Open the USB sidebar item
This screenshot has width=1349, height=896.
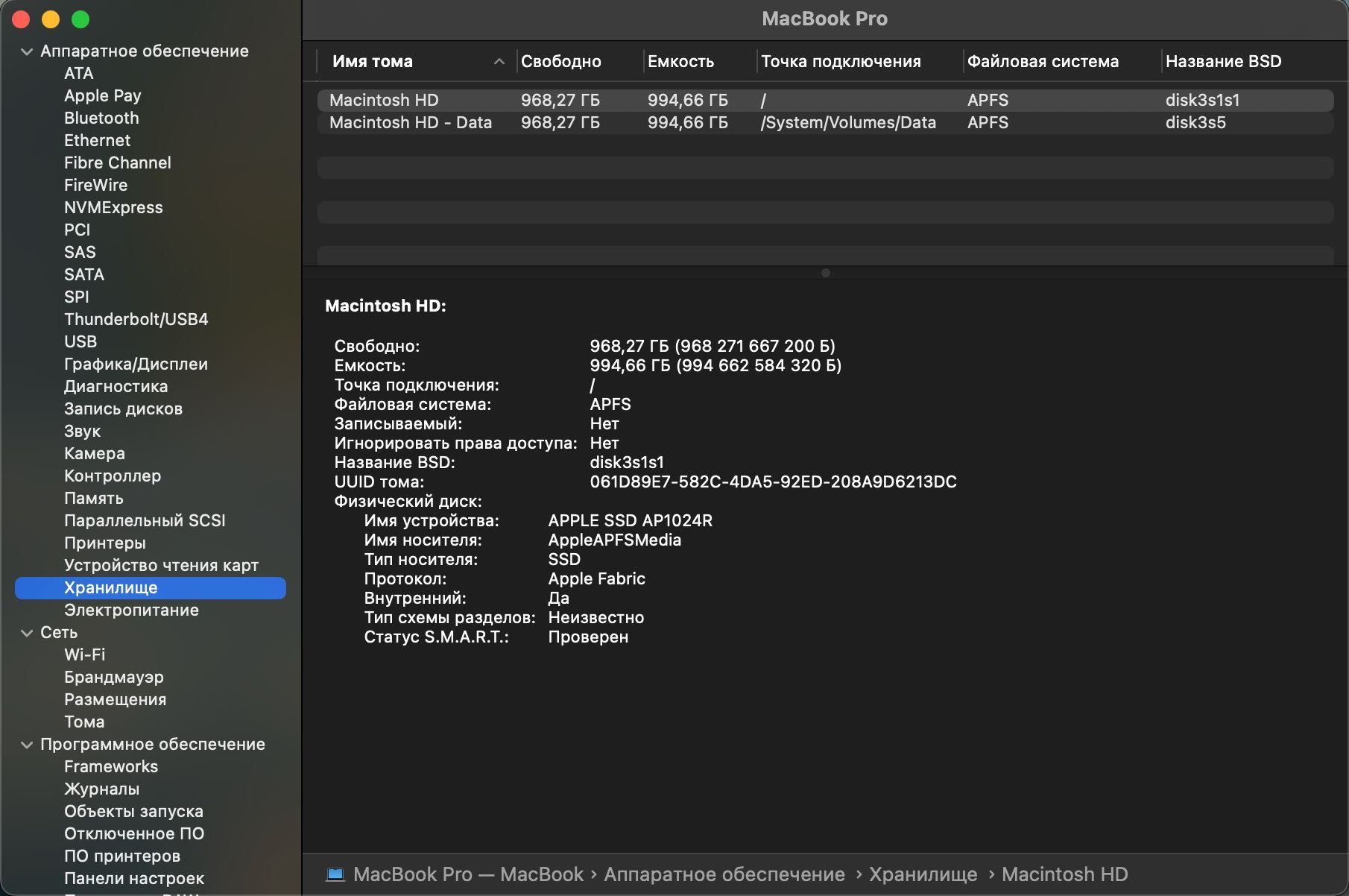coord(80,341)
